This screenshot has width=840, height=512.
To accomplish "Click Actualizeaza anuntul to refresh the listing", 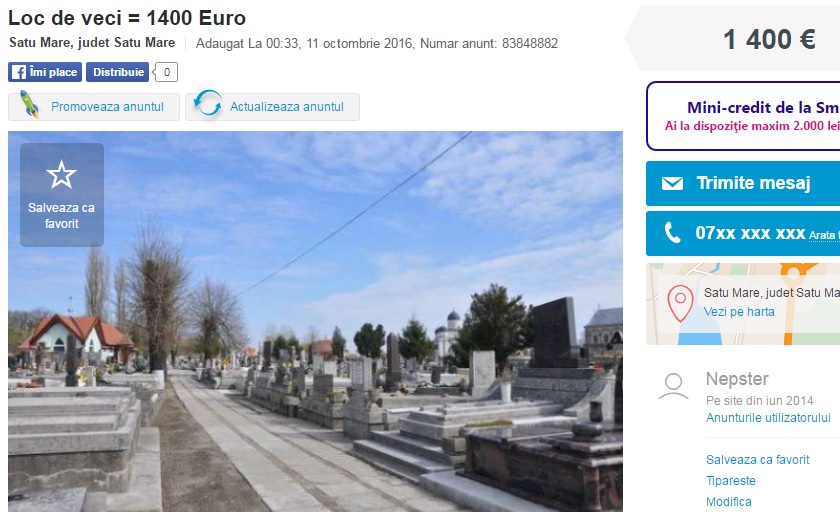I will tap(273, 107).
